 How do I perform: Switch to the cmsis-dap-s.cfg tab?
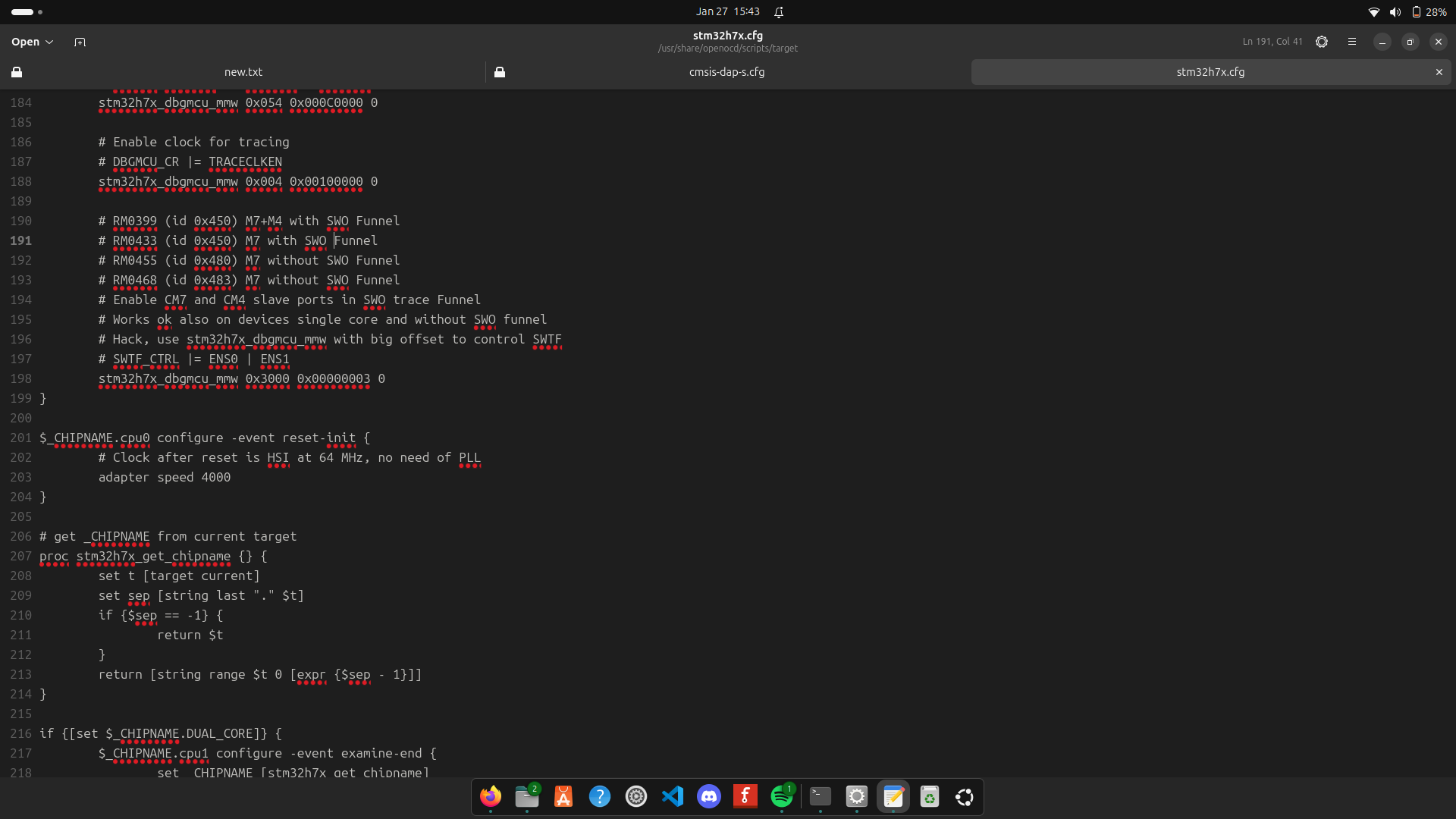(x=726, y=72)
